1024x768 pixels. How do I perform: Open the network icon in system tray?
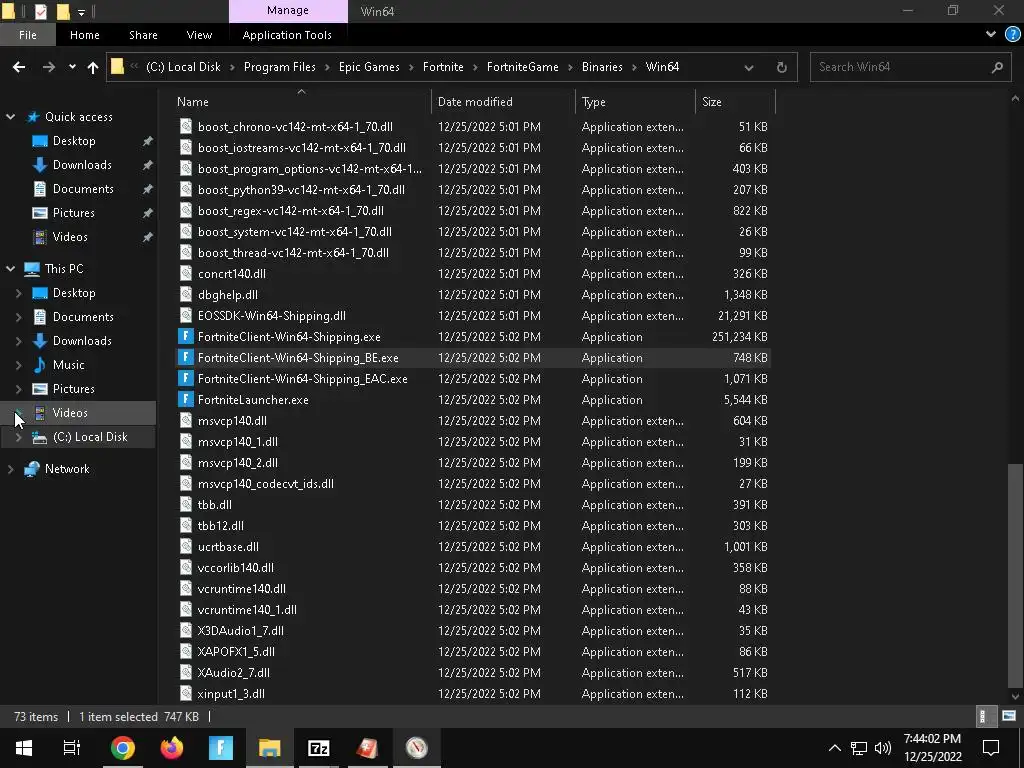point(859,748)
